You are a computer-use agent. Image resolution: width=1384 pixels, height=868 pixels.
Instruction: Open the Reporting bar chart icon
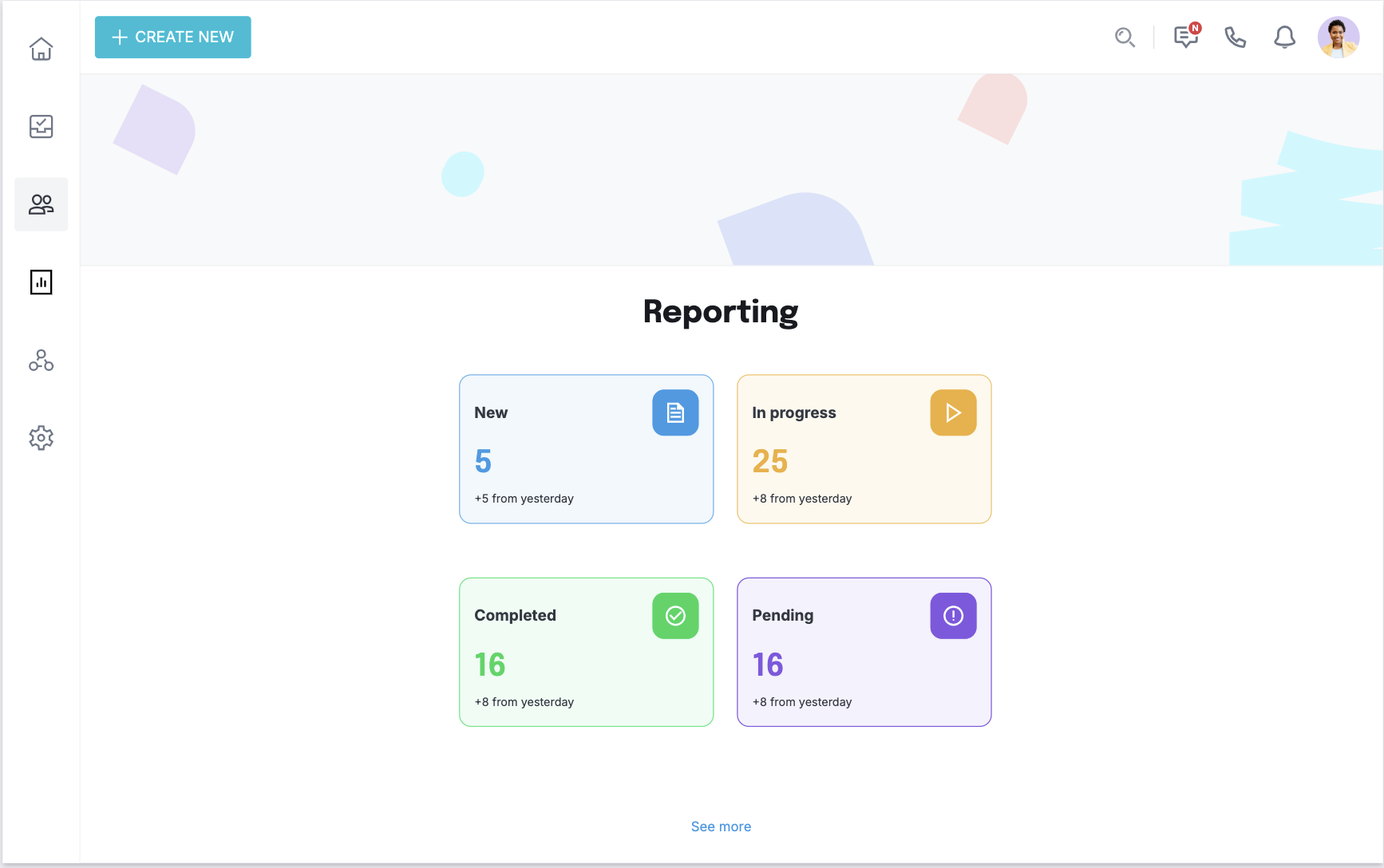[41, 282]
